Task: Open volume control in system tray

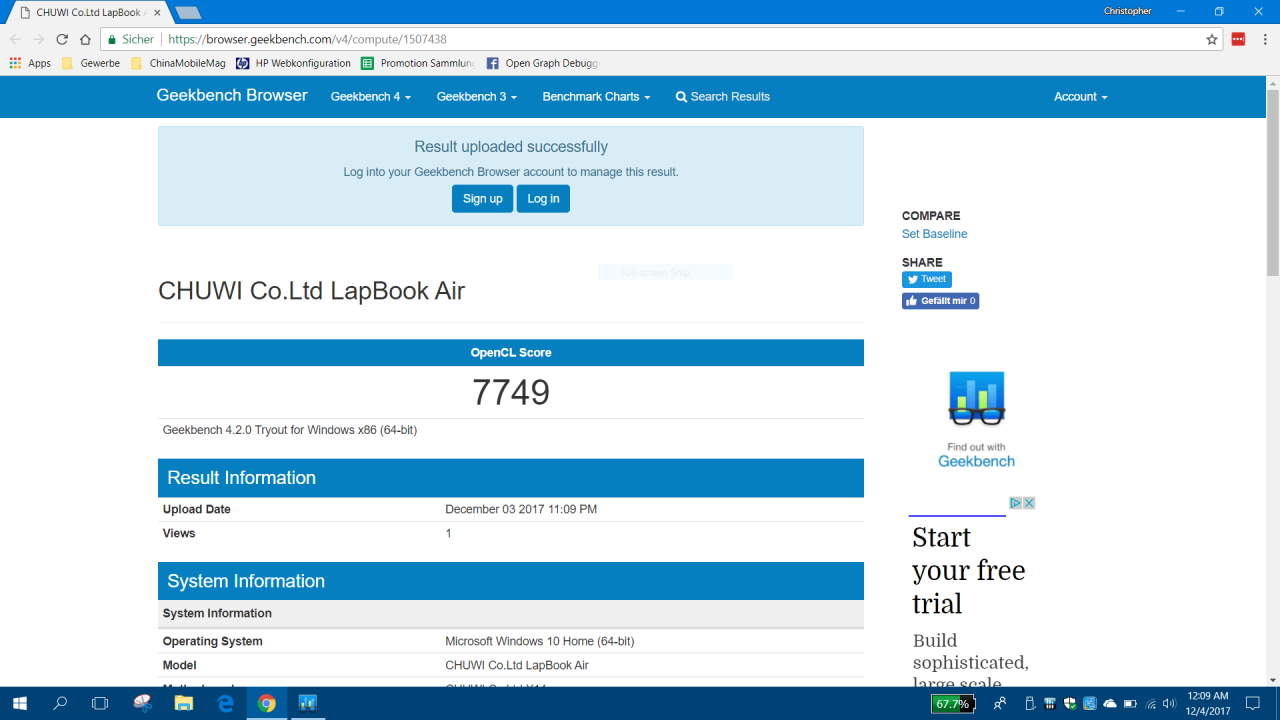Action: (x=1169, y=704)
